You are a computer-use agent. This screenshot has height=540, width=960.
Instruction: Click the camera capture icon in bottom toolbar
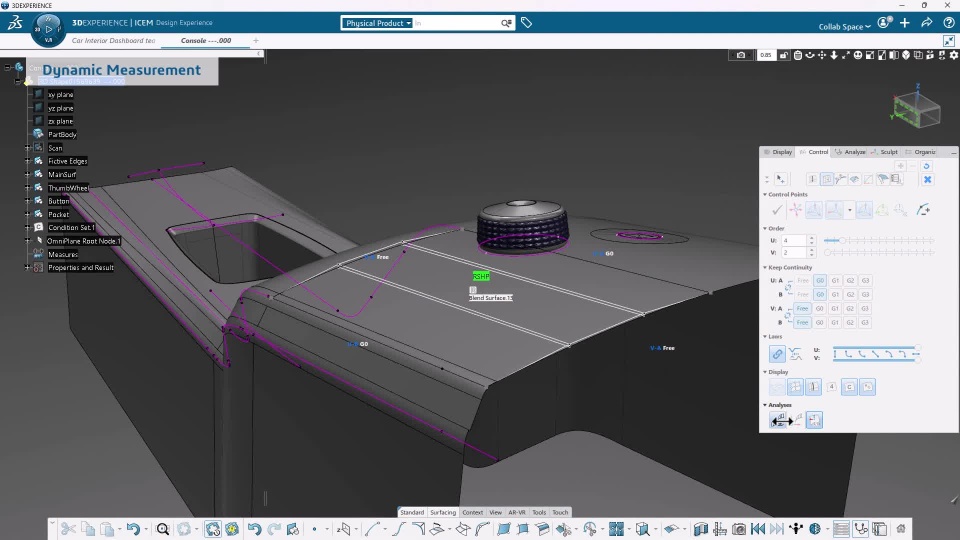click(739, 529)
